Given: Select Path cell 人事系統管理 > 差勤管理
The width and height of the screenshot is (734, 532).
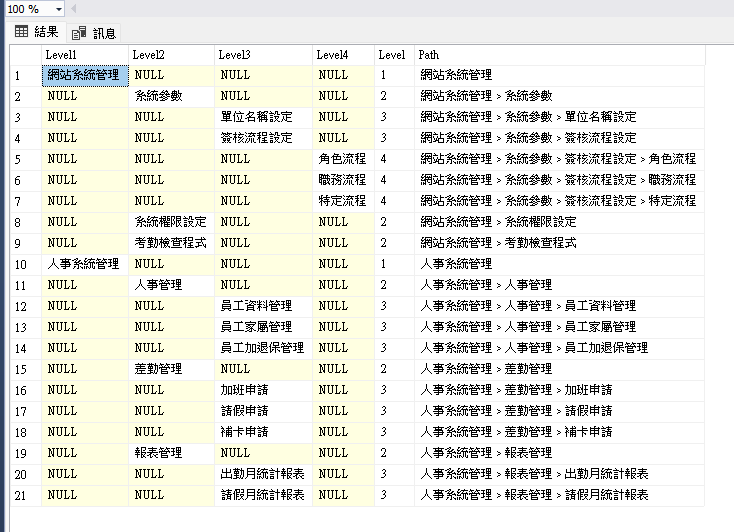Looking at the screenshot, I should pos(560,369).
